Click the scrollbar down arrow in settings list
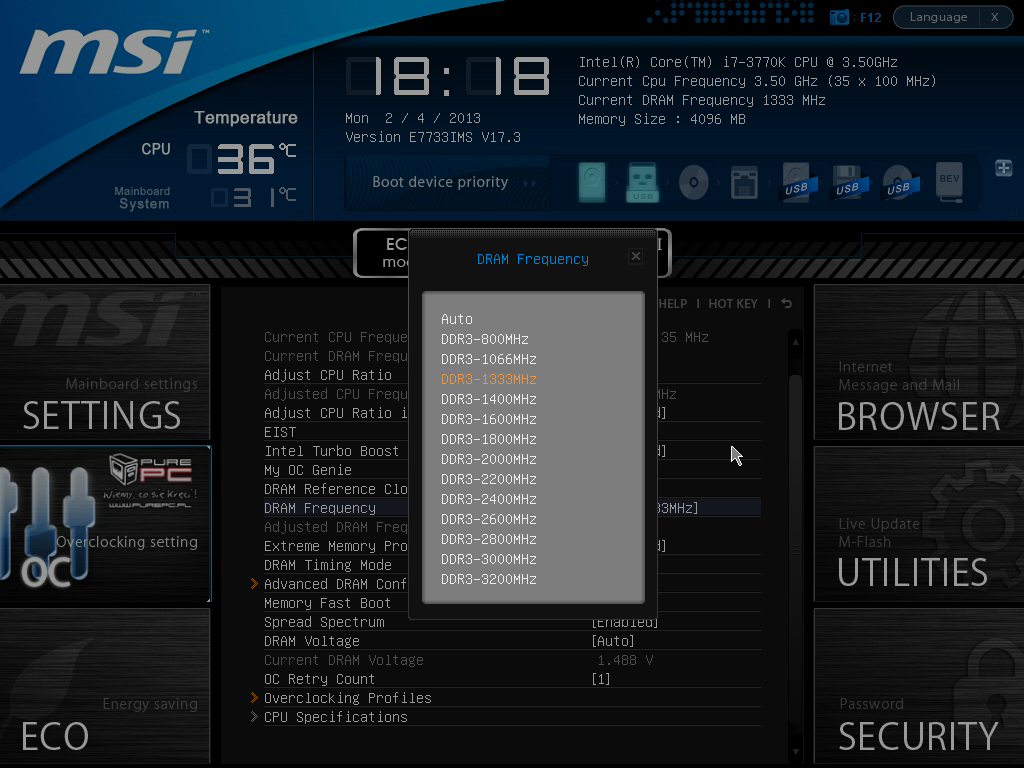This screenshot has height=768, width=1024. click(x=795, y=752)
